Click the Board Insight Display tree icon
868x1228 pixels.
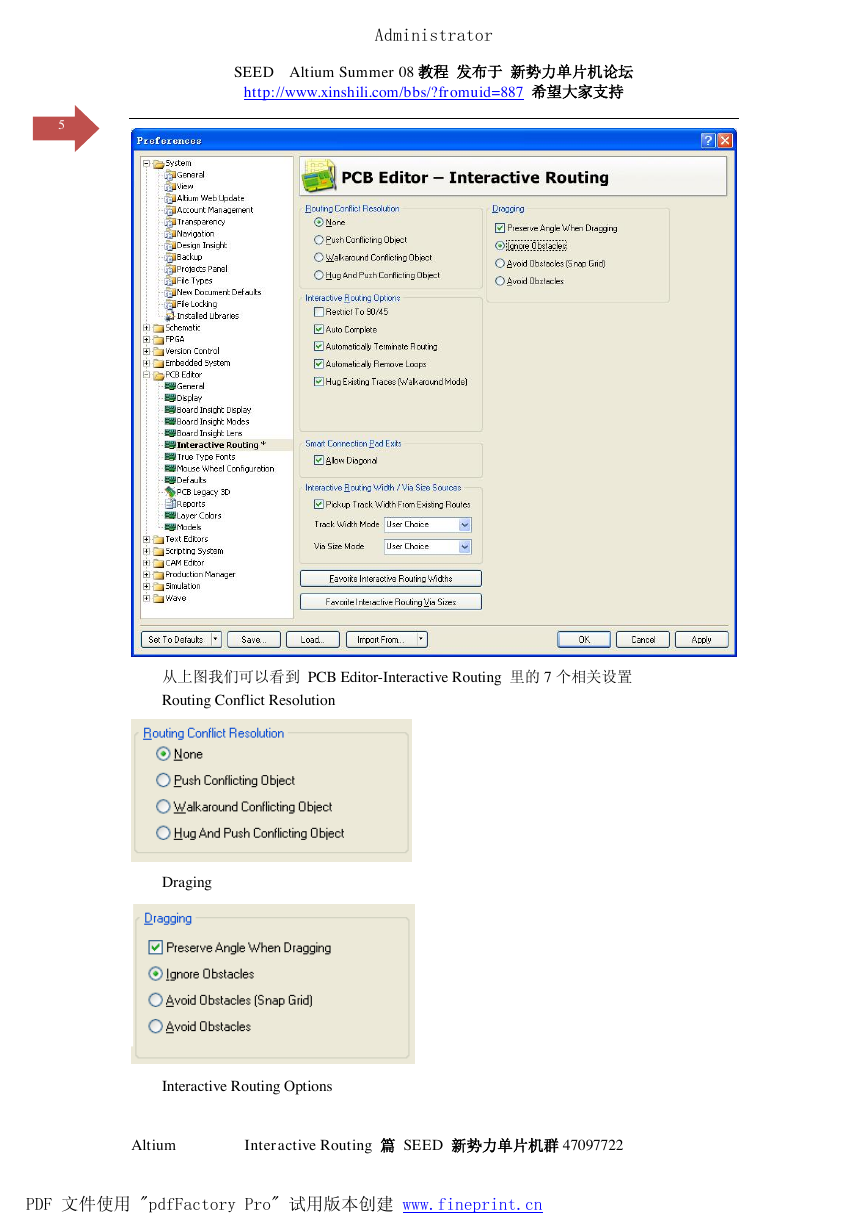coord(170,410)
